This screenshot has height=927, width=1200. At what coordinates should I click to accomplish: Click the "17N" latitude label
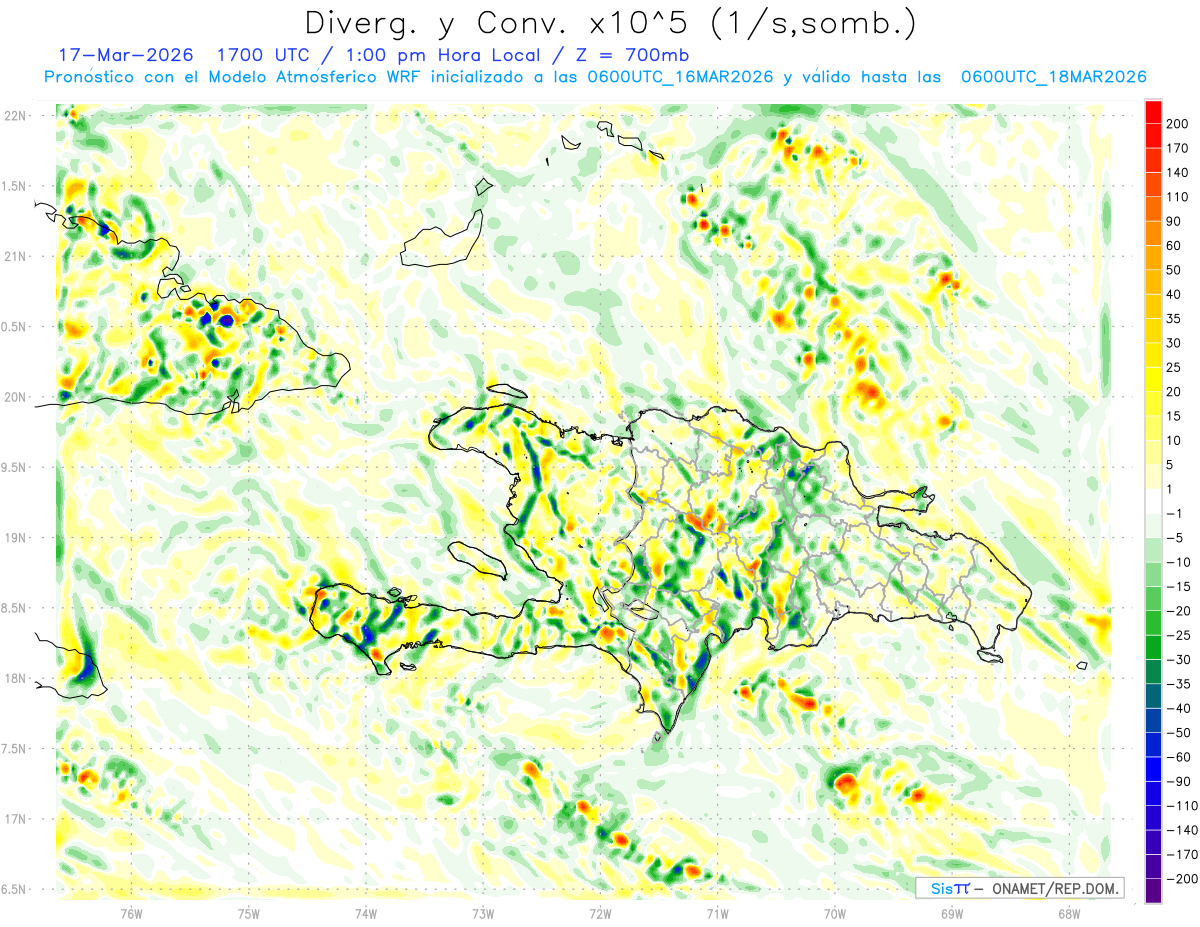click(15, 819)
